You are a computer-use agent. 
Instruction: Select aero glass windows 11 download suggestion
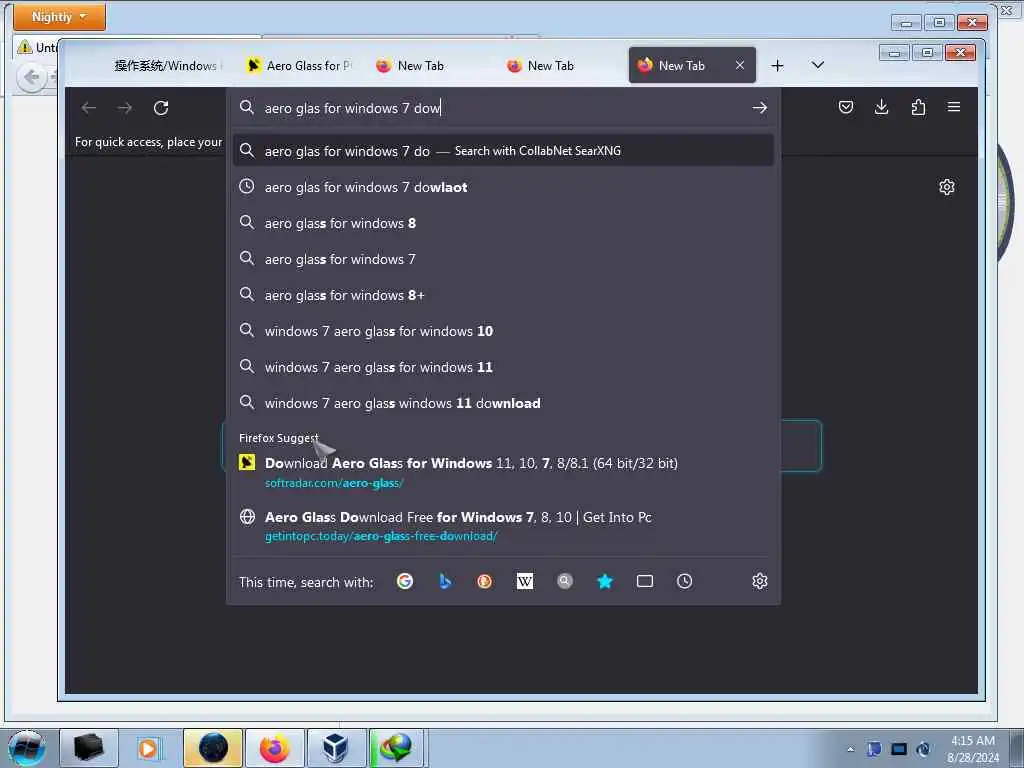[503, 403]
